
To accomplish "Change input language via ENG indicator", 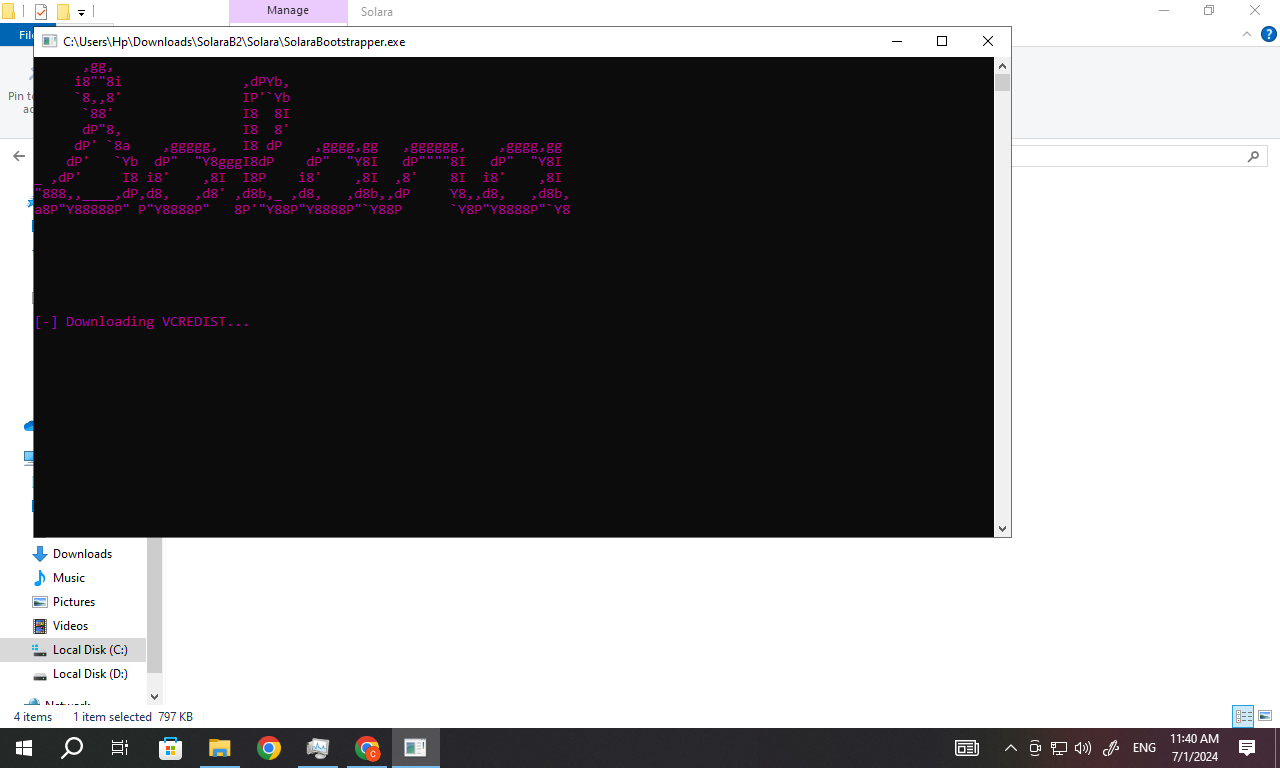I will coord(1144,748).
